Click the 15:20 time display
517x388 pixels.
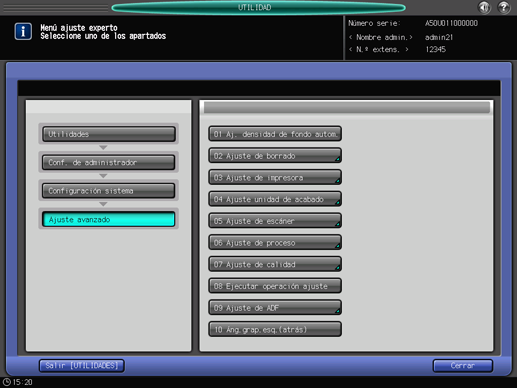23,382
